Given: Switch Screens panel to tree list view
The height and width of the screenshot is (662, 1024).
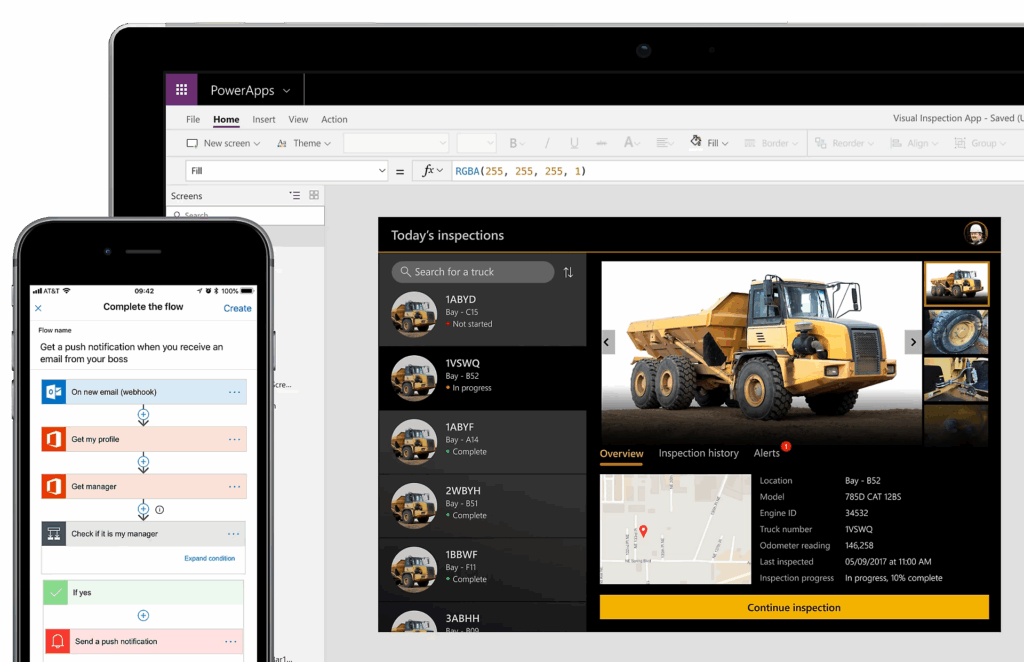Looking at the screenshot, I should 294,195.
